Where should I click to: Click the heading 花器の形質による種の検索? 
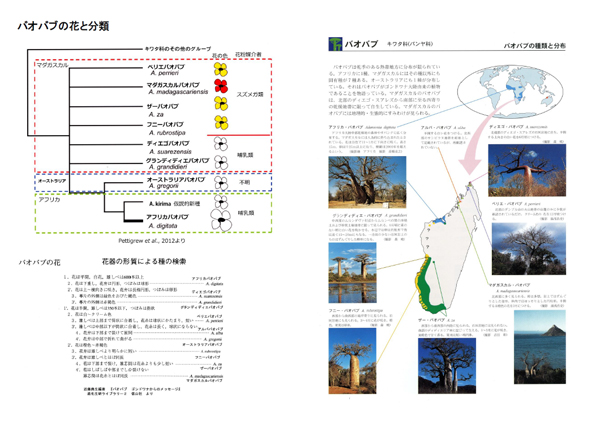pyautogui.click(x=144, y=261)
